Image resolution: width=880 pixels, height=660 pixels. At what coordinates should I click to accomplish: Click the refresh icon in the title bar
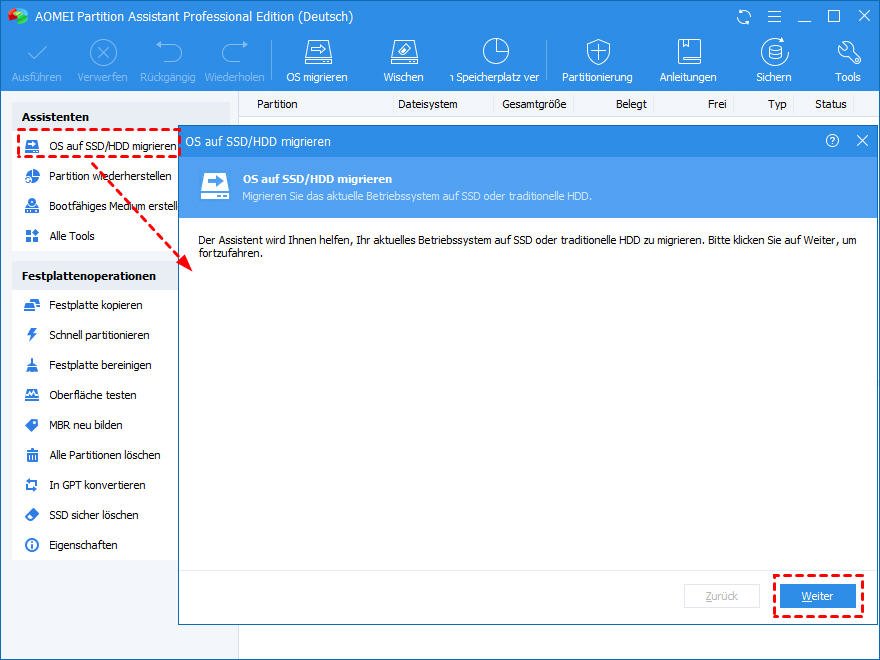[744, 17]
